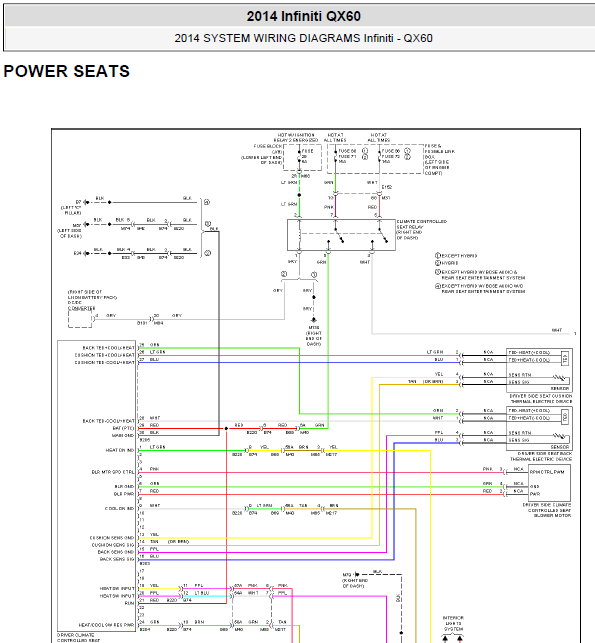
Task: Select the "2014 SYSTEM WIRING DIAGRAMS Infiniti - QX60" subtitle
Action: click(303, 38)
